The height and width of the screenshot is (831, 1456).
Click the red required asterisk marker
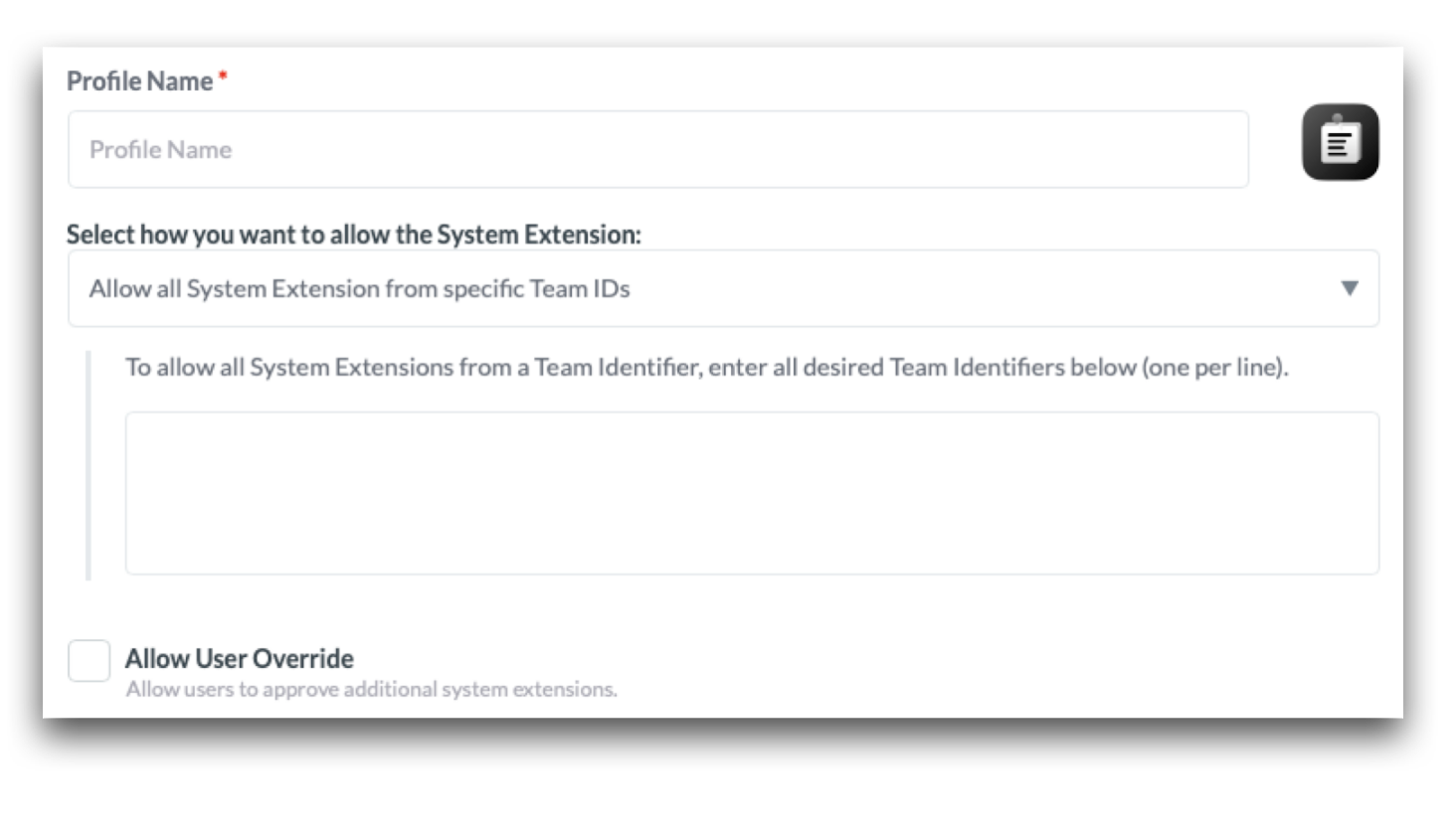coord(223,76)
